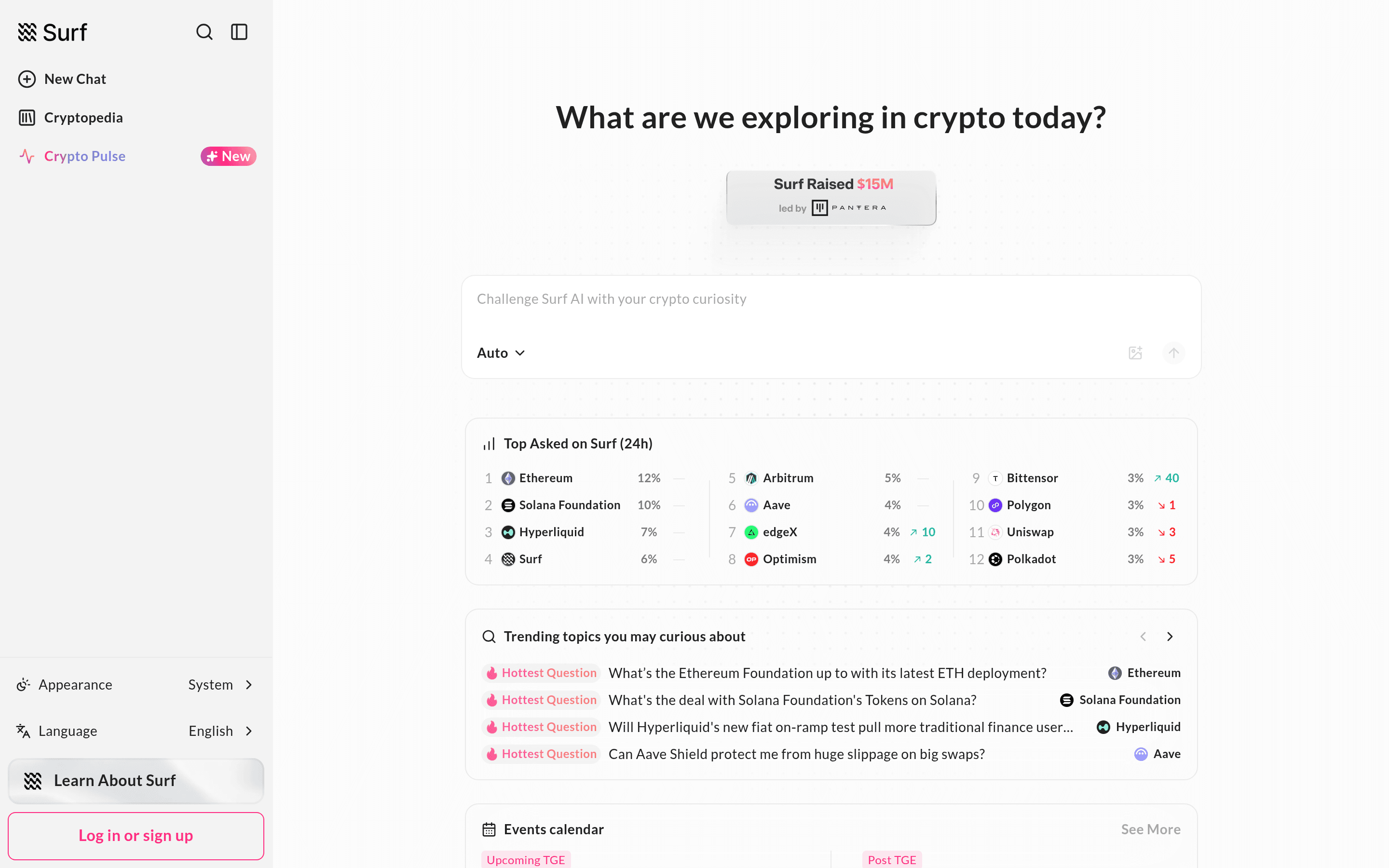Image resolution: width=1389 pixels, height=868 pixels.
Task: Collapse the sidebar using the panel icon
Action: [x=239, y=32]
